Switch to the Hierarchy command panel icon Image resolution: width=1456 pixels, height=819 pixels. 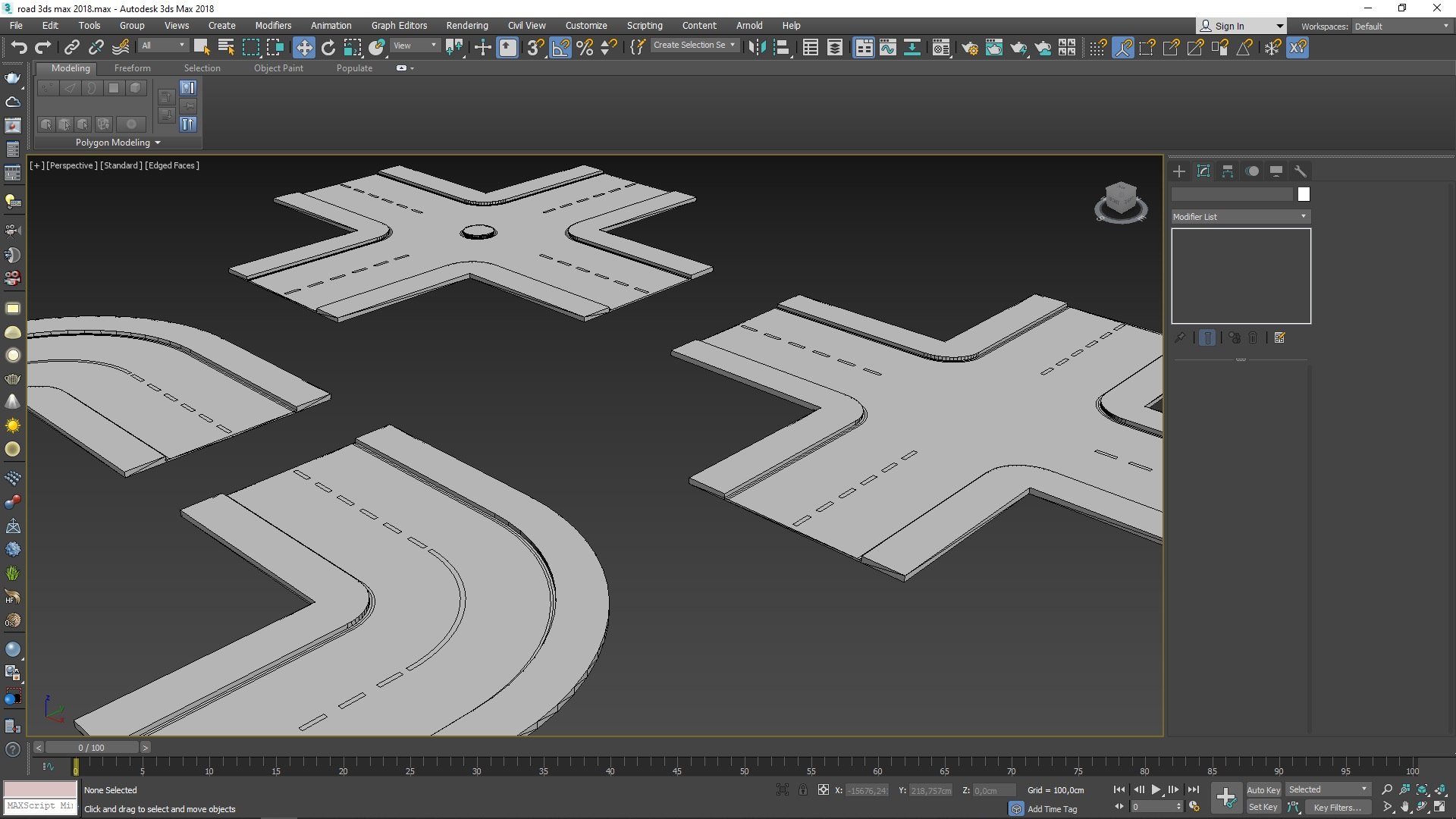tap(1228, 171)
